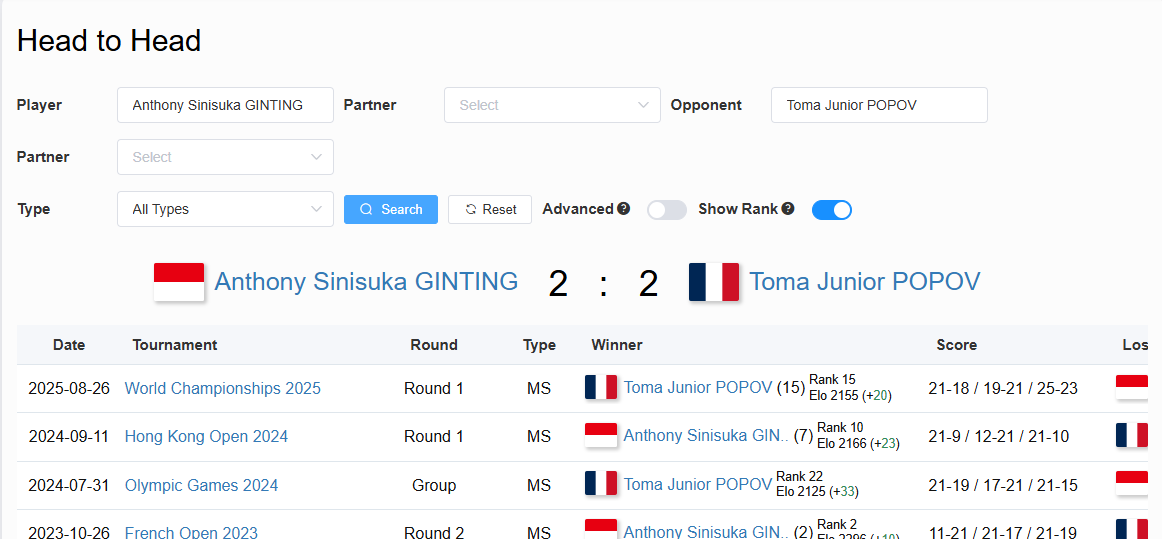Click Anthony Sinisuka GIN.. winner link in 2023-10-26 row
1162x539 pixels.
pos(706,531)
